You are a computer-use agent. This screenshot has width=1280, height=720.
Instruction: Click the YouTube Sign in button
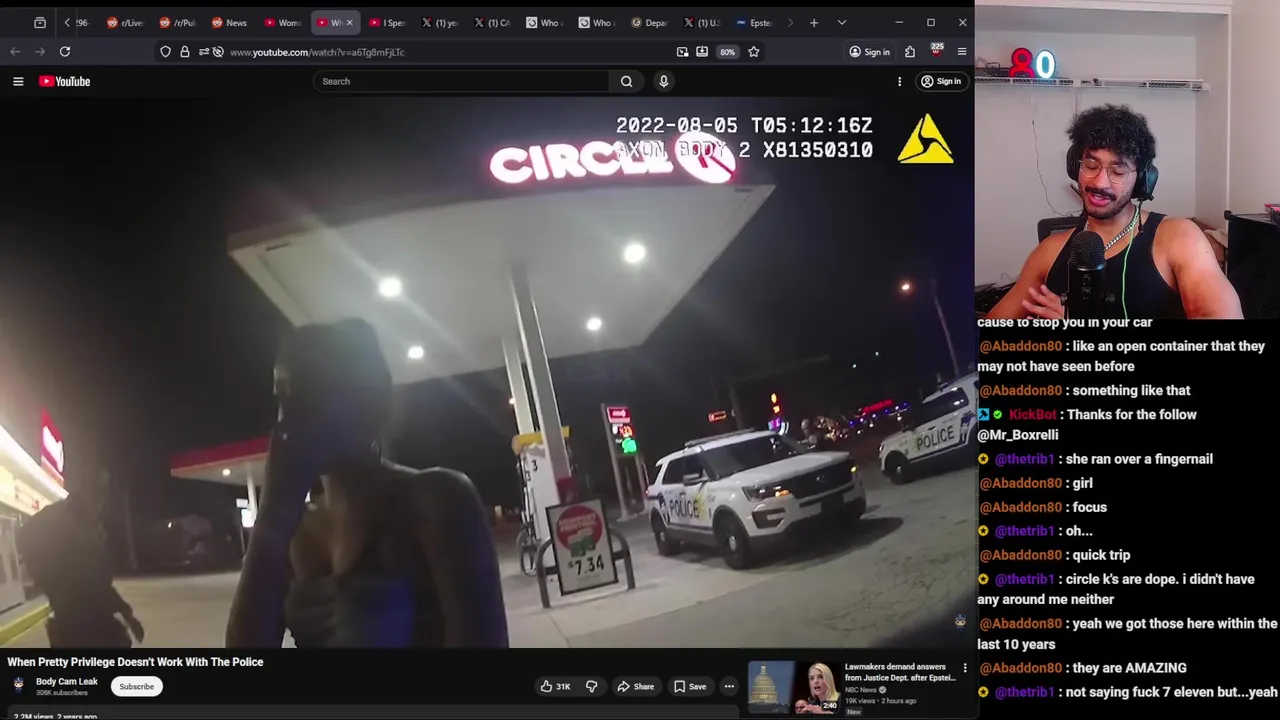[x=941, y=81]
